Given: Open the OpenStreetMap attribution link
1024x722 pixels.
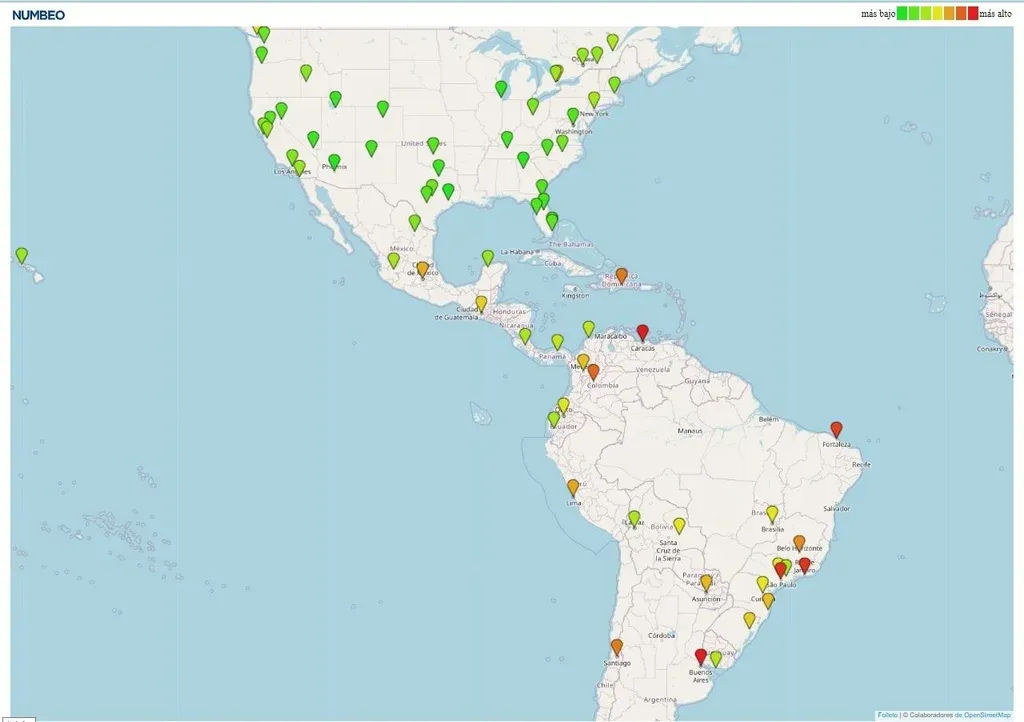Looking at the screenshot, I should tap(987, 715).
